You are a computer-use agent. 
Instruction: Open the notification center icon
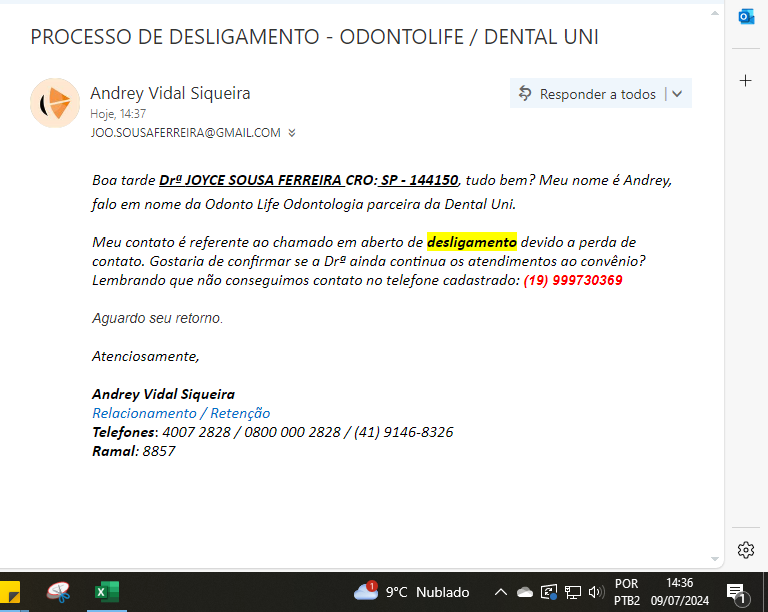coord(736,593)
